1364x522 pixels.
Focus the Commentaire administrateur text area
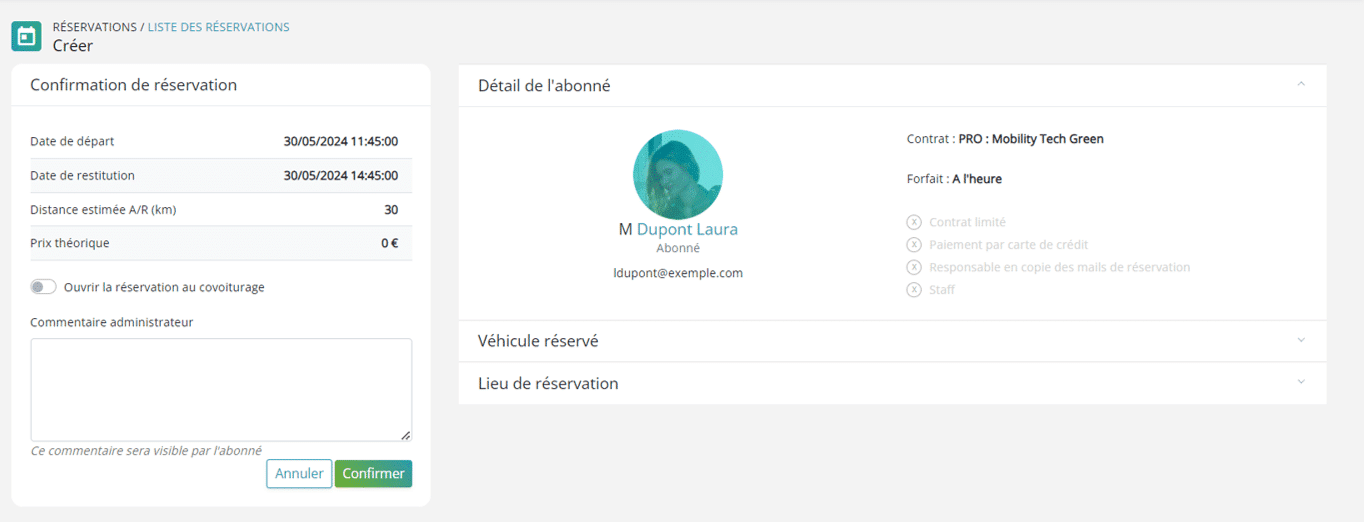221,390
